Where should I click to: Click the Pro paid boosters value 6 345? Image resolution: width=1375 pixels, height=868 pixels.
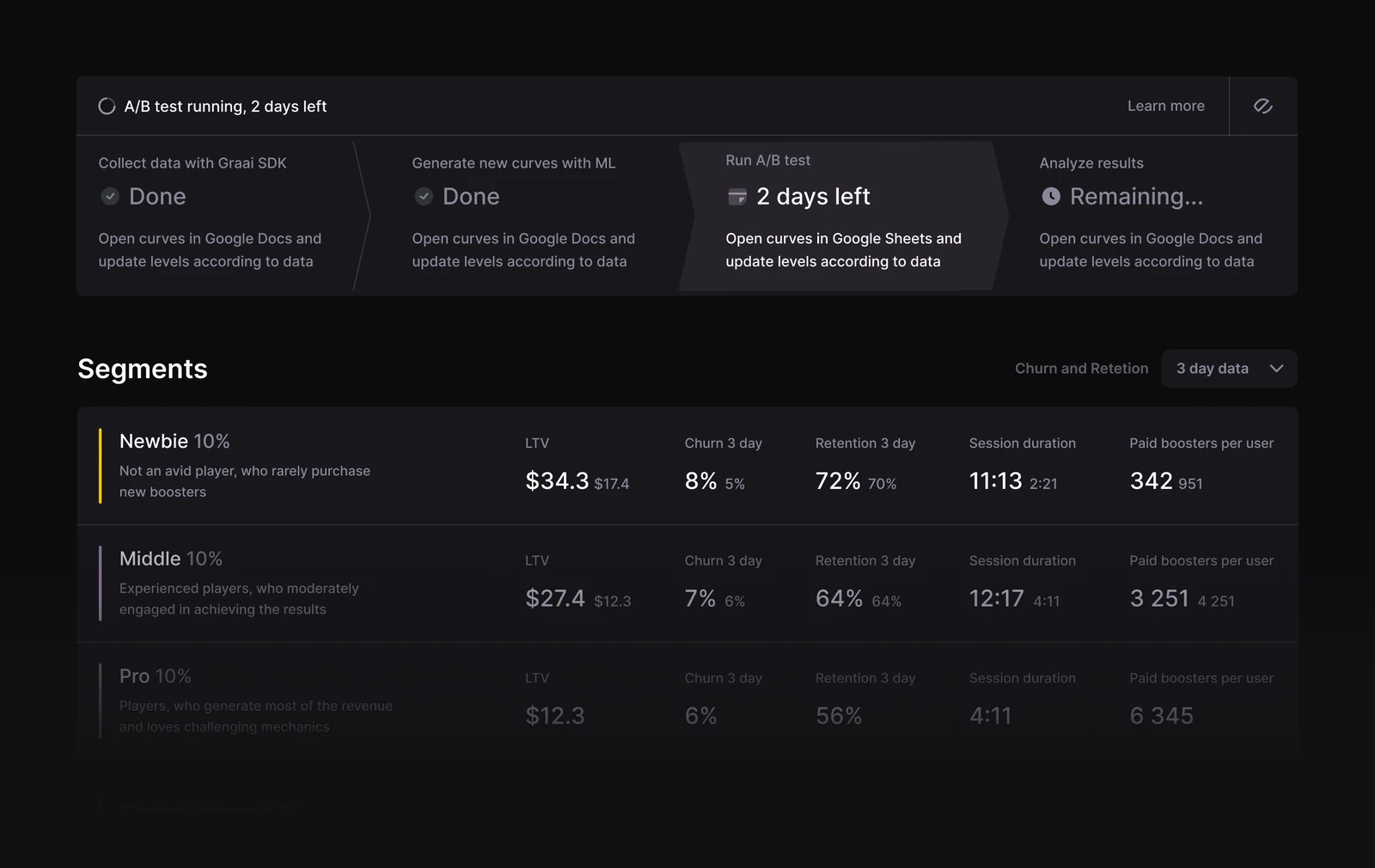tap(1162, 716)
